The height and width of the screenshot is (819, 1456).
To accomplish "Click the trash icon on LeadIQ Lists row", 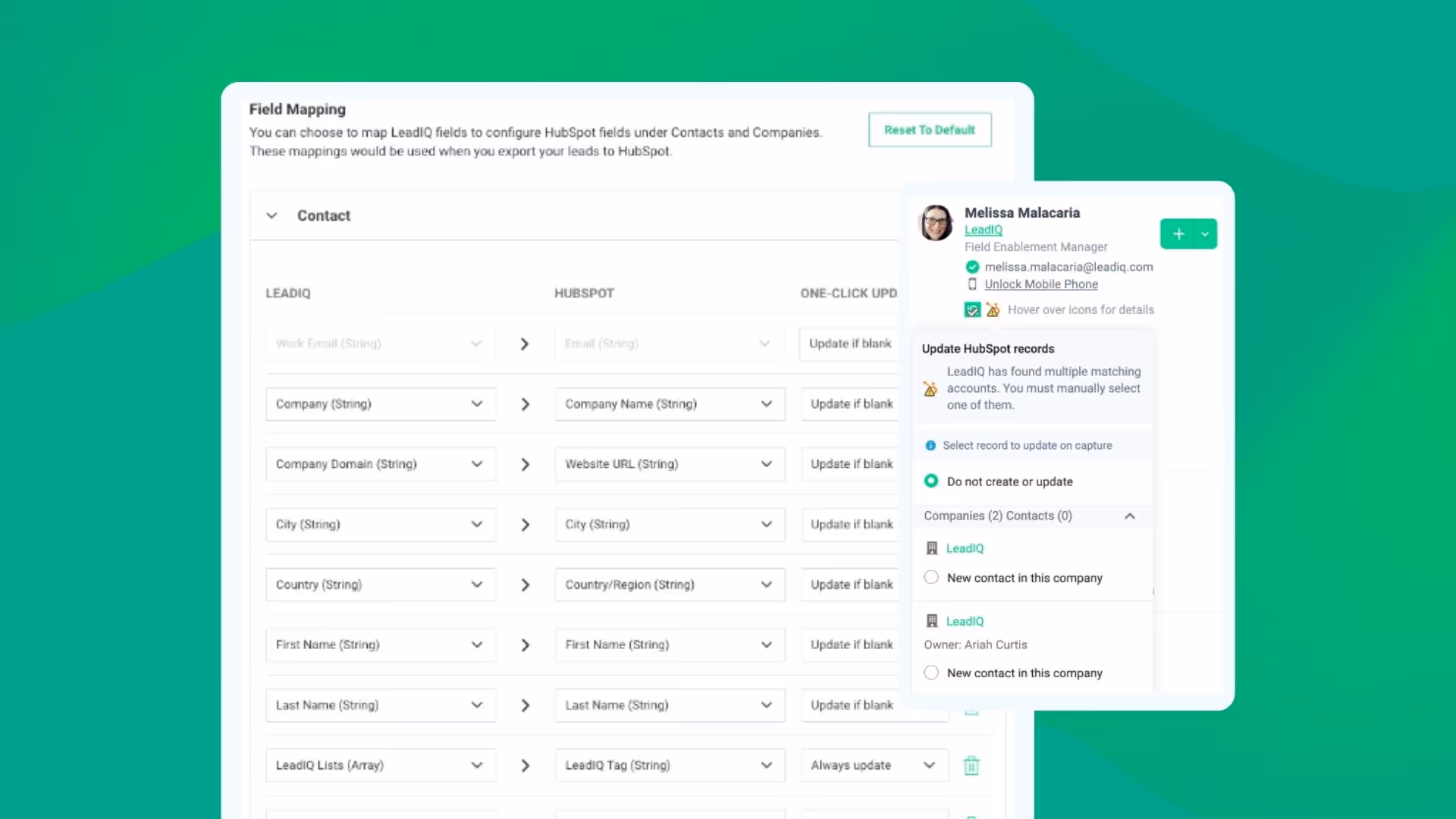I will [971, 766].
